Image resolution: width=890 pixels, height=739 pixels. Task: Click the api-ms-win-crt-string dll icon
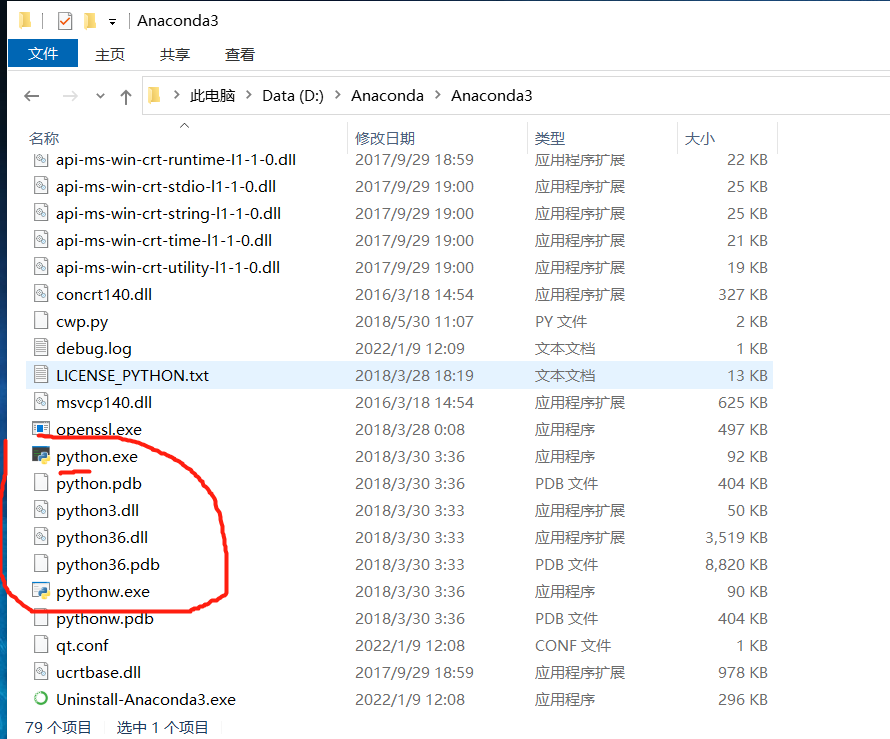(x=41, y=213)
